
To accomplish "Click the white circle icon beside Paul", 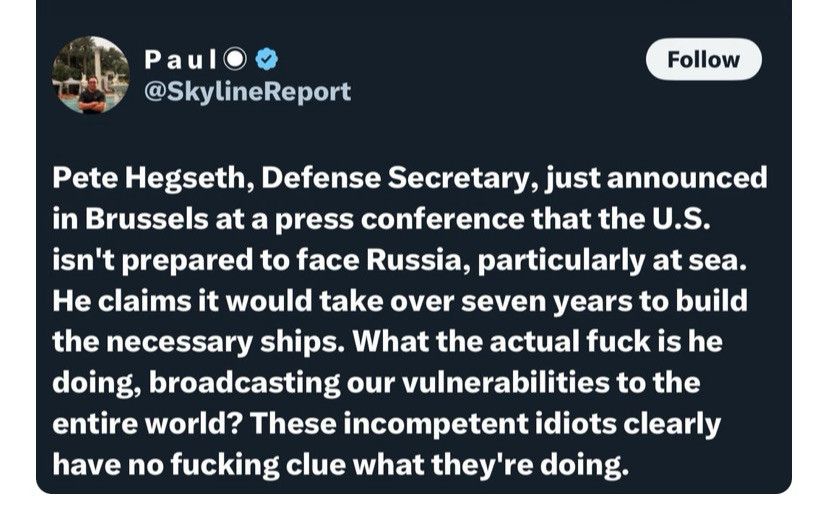I will tap(235, 59).
